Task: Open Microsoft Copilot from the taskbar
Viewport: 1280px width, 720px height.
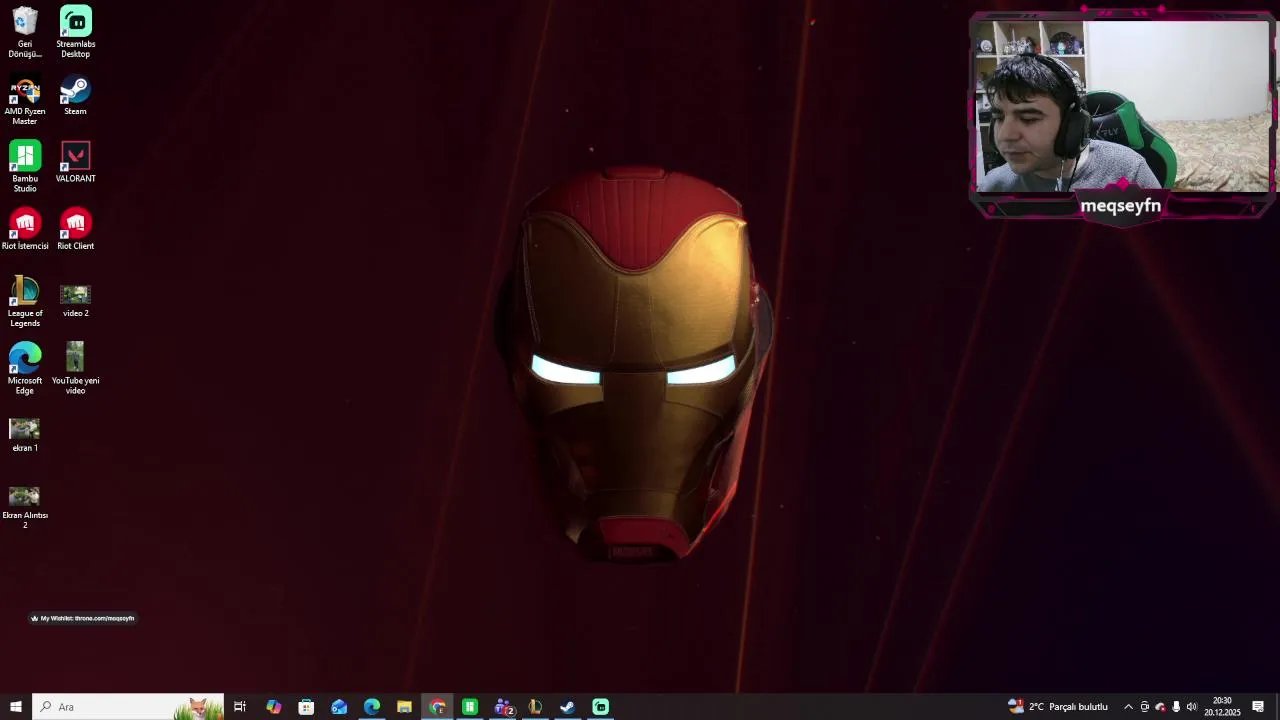Action: pos(273,707)
